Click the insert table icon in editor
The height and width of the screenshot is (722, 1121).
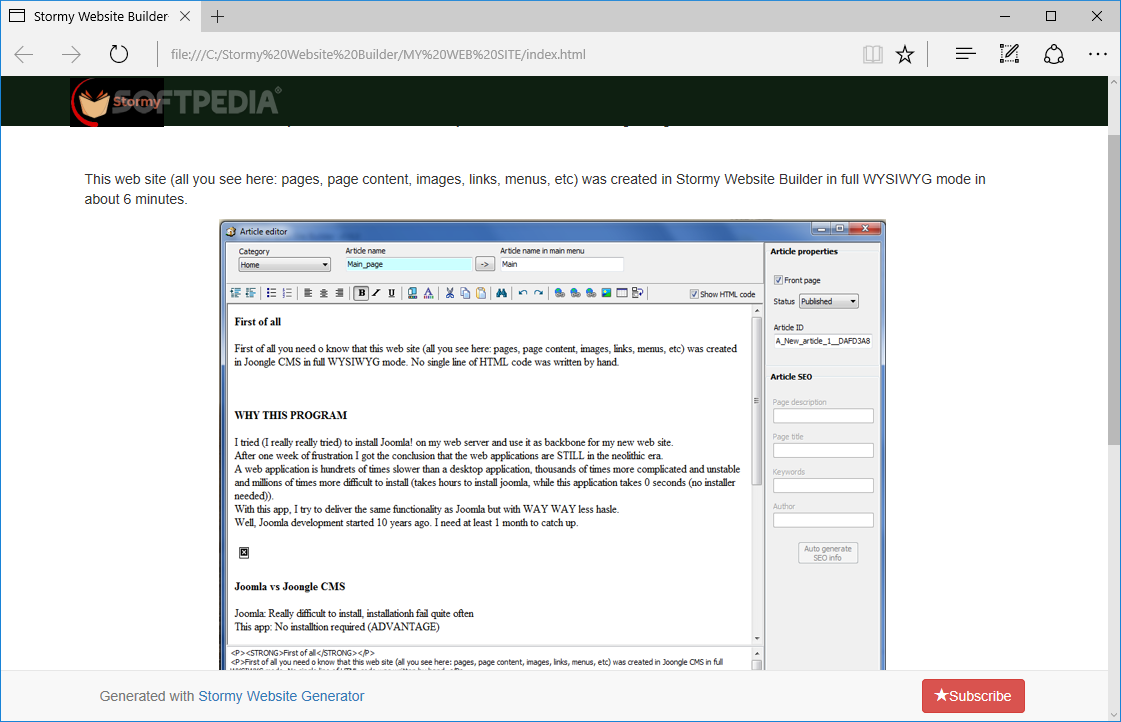point(622,293)
